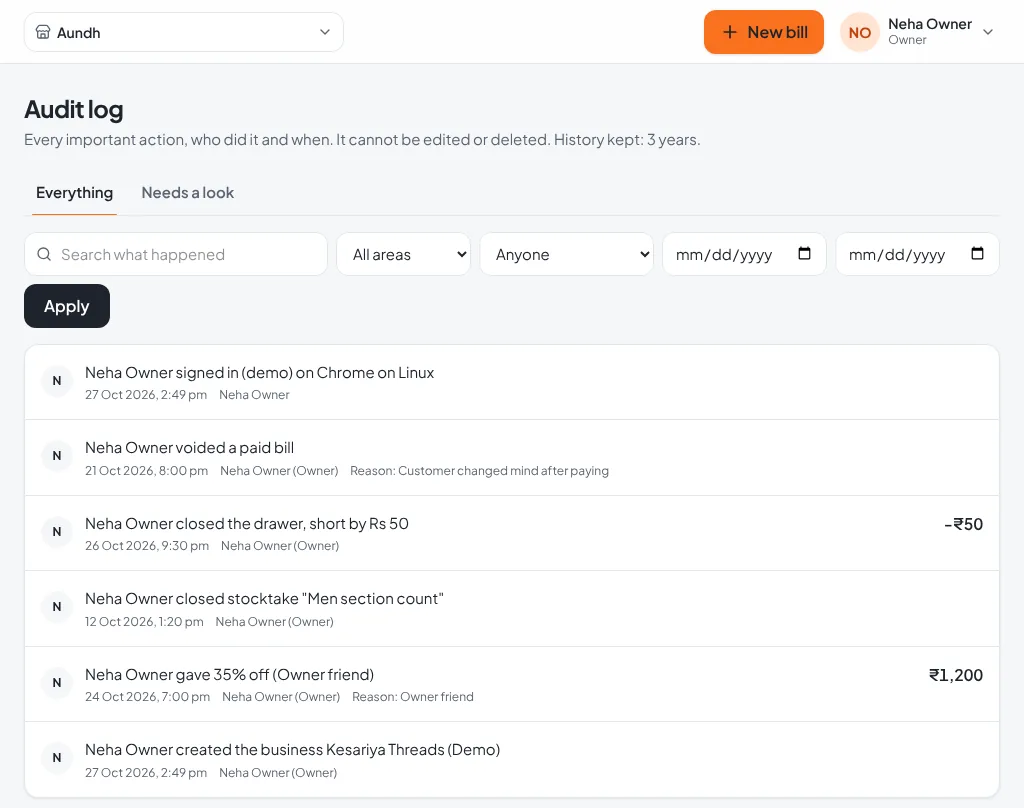Switch to the Needs a look tab
Image resolution: width=1024 pixels, height=808 pixels.
pos(187,193)
